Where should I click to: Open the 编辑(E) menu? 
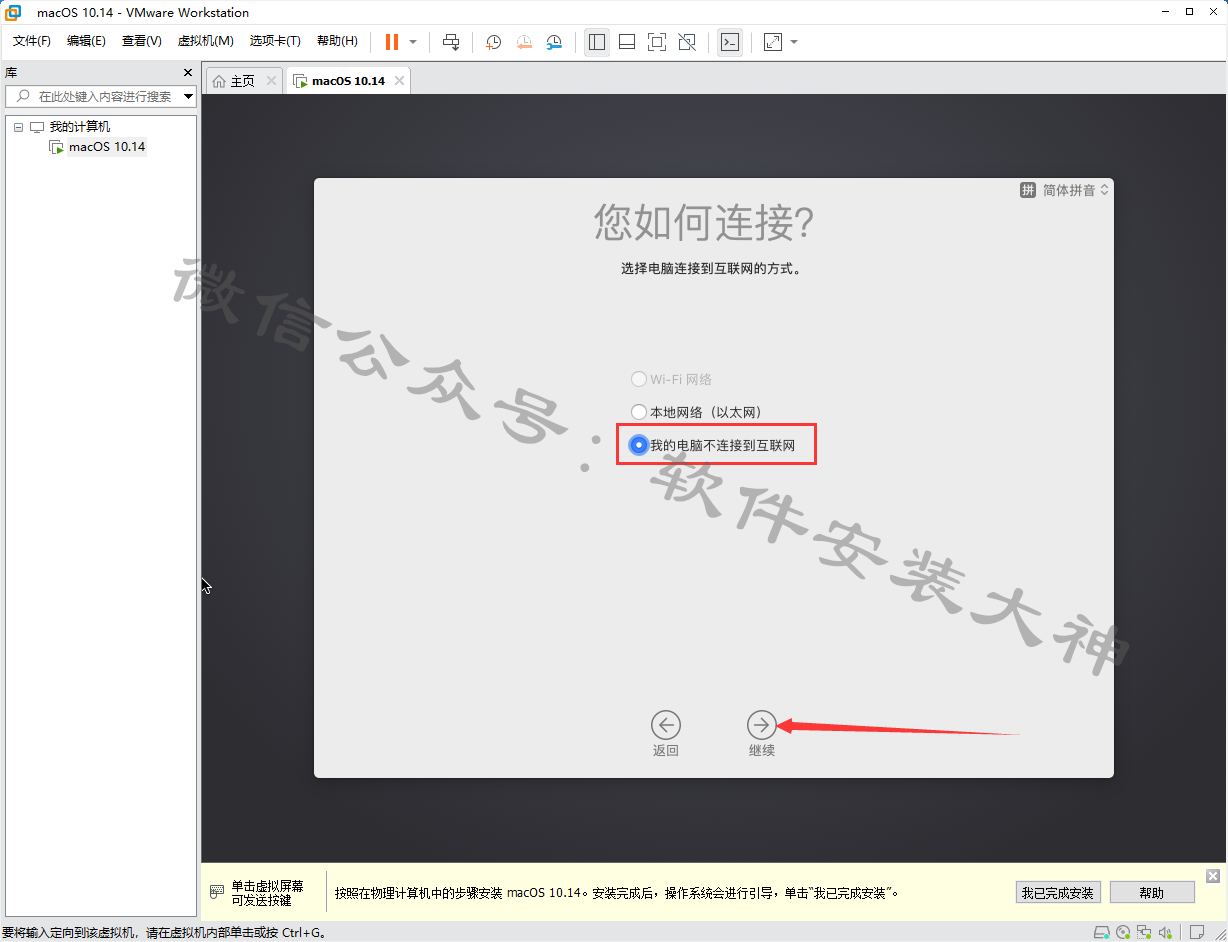click(86, 41)
